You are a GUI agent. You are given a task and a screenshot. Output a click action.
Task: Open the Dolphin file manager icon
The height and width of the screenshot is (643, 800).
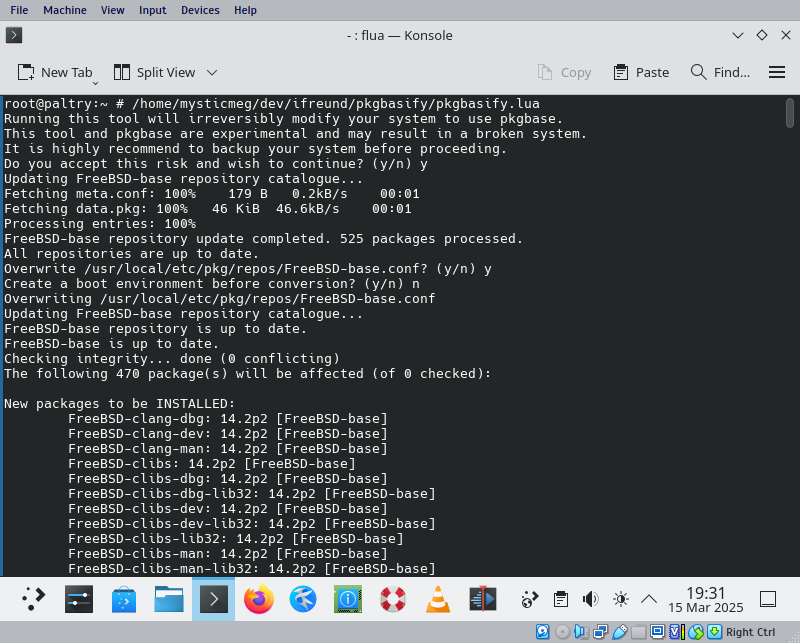click(169, 599)
